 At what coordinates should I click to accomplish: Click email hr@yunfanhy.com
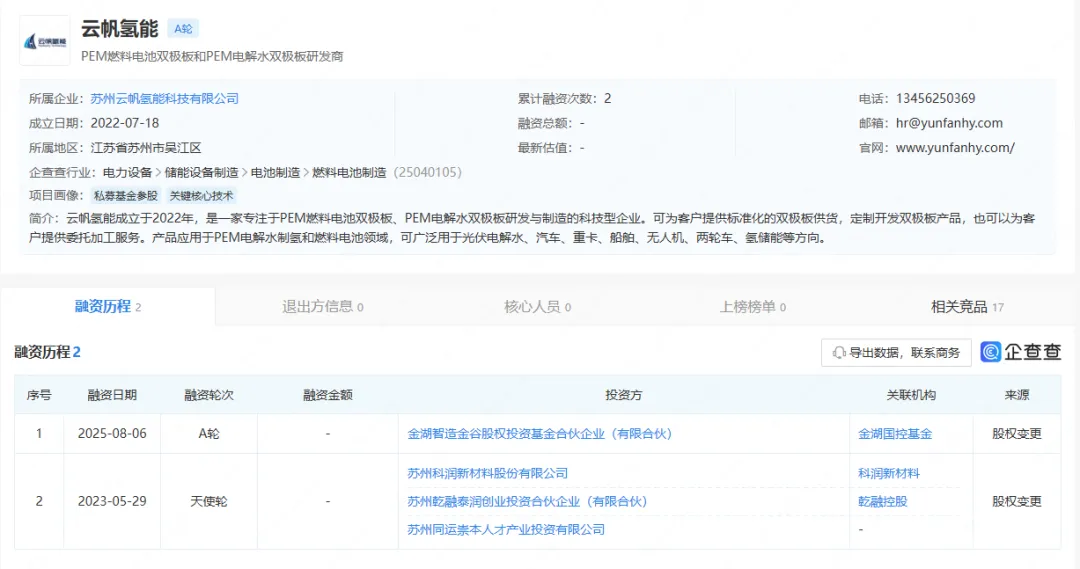click(x=949, y=123)
